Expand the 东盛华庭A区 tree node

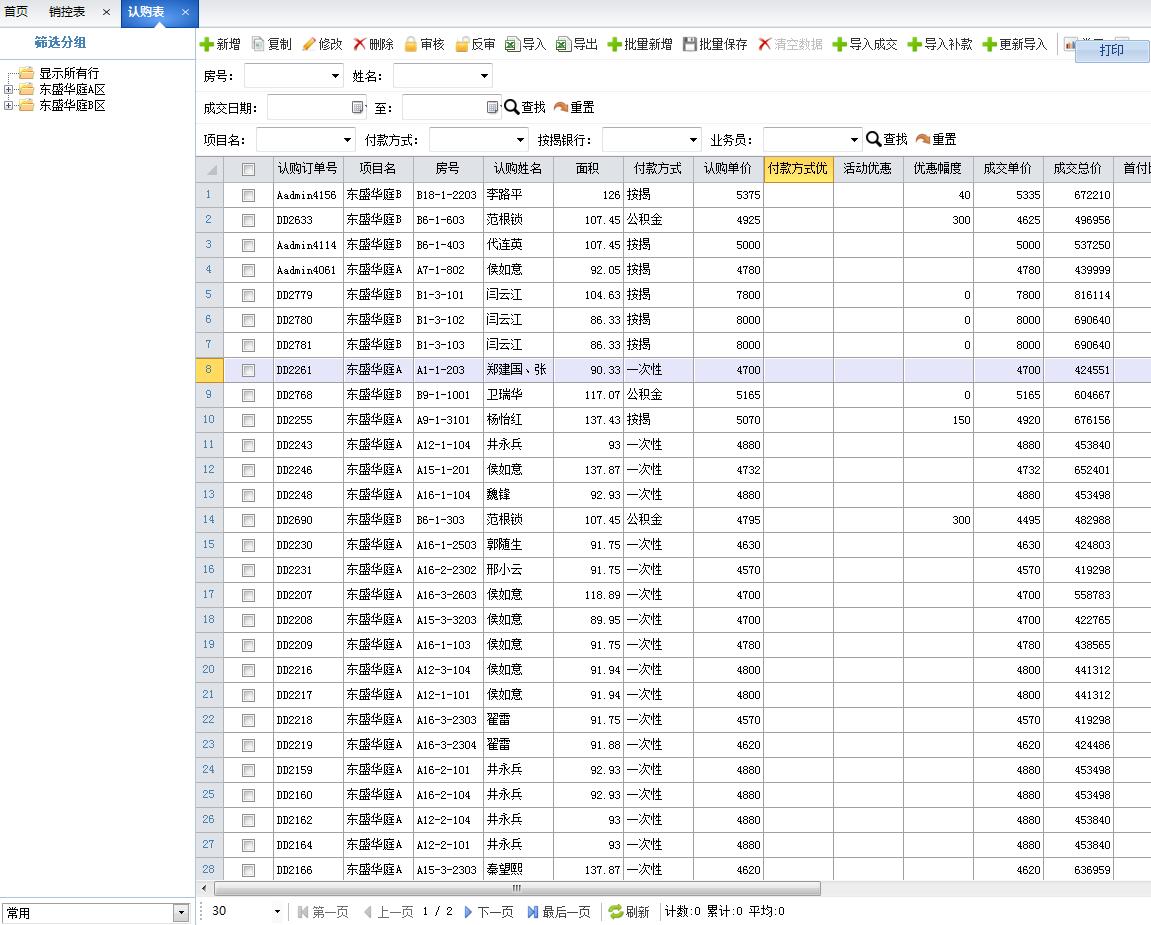click(8, 90)
